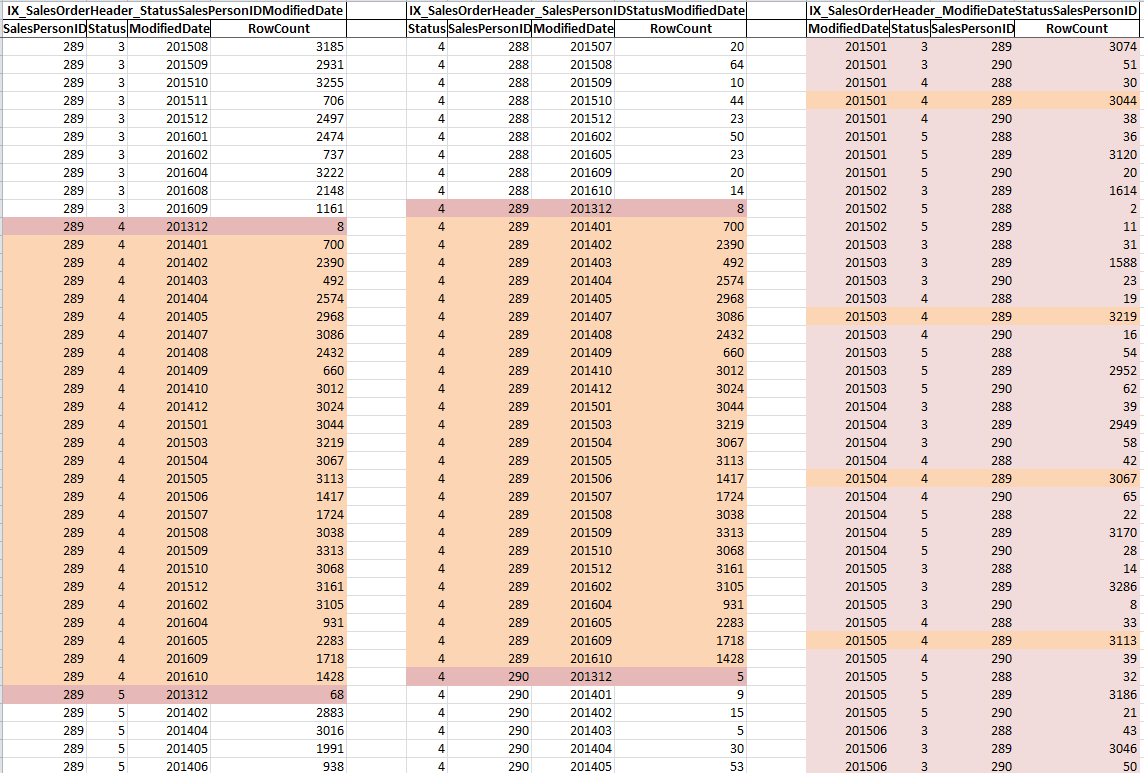
Task: Select the RowCount cell with value 2497
Action: 278,118
